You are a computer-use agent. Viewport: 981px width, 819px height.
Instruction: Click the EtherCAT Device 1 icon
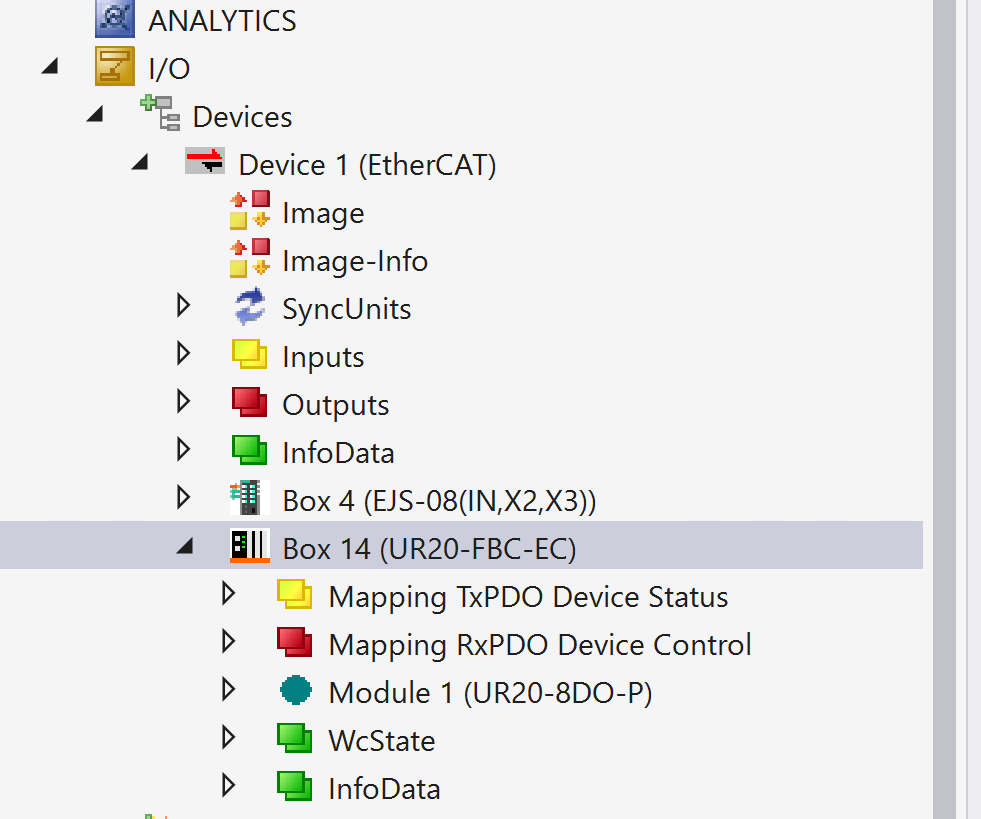pyautogui.click(x=205, y=163)
